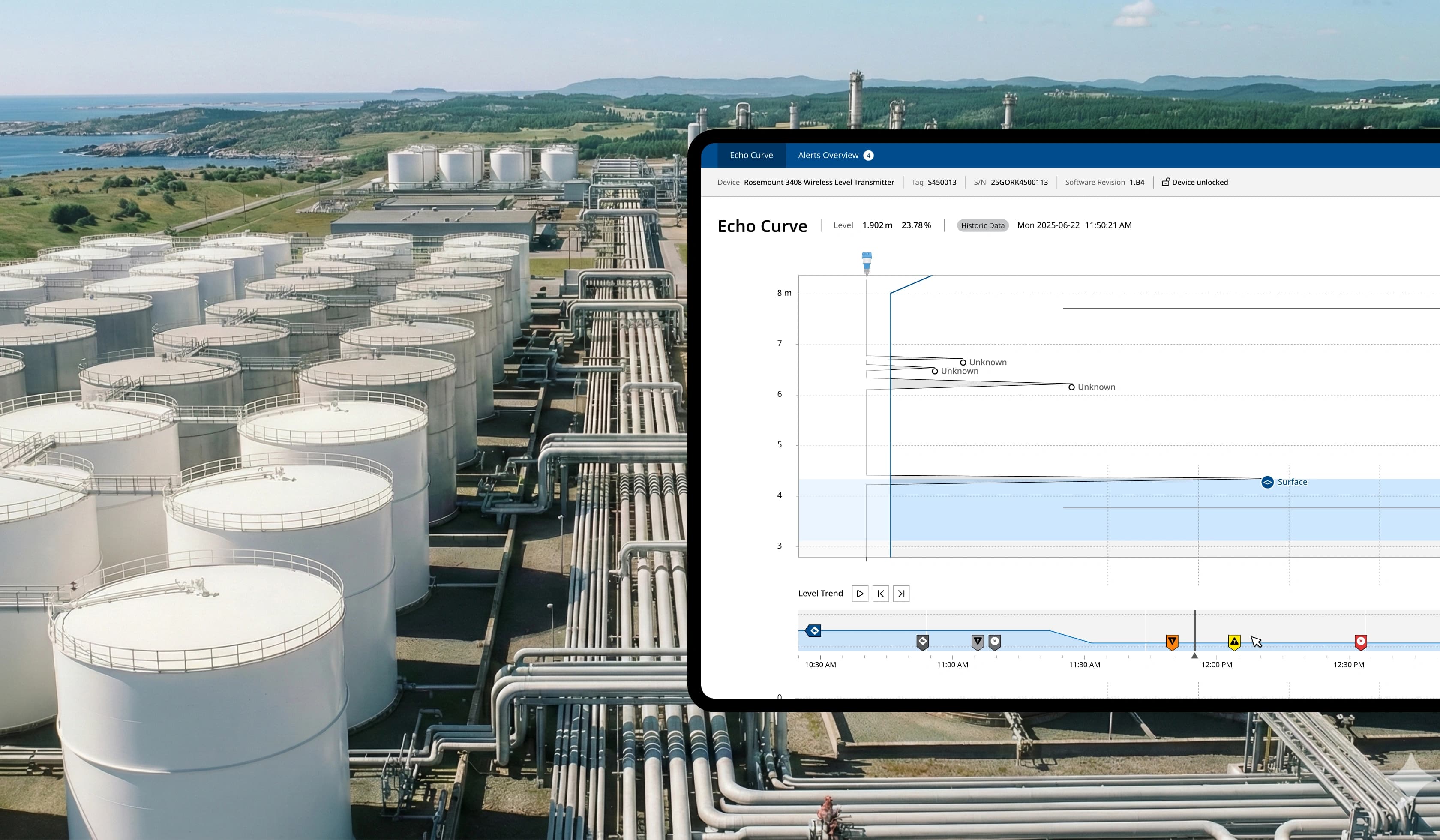Select the red failure alert marker
The image size is (1440, 840).
(1361, 642)
